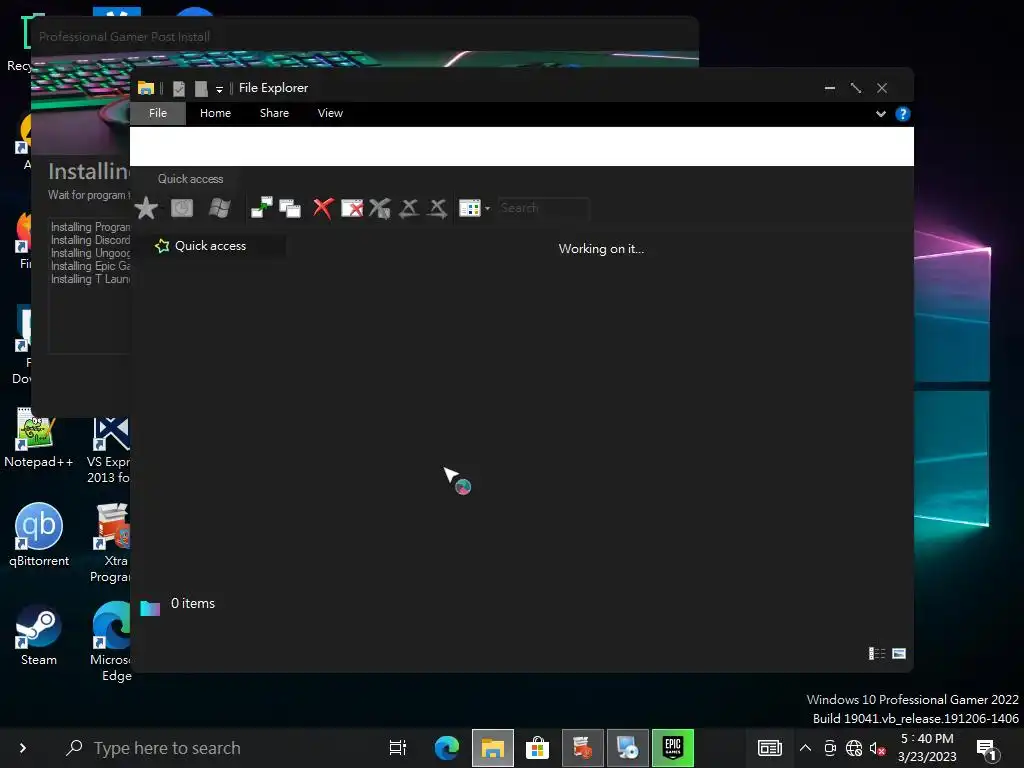Open Microsoft Store from the taskbar
This screenshot has width=1024, height=768.
coord(537,748)
